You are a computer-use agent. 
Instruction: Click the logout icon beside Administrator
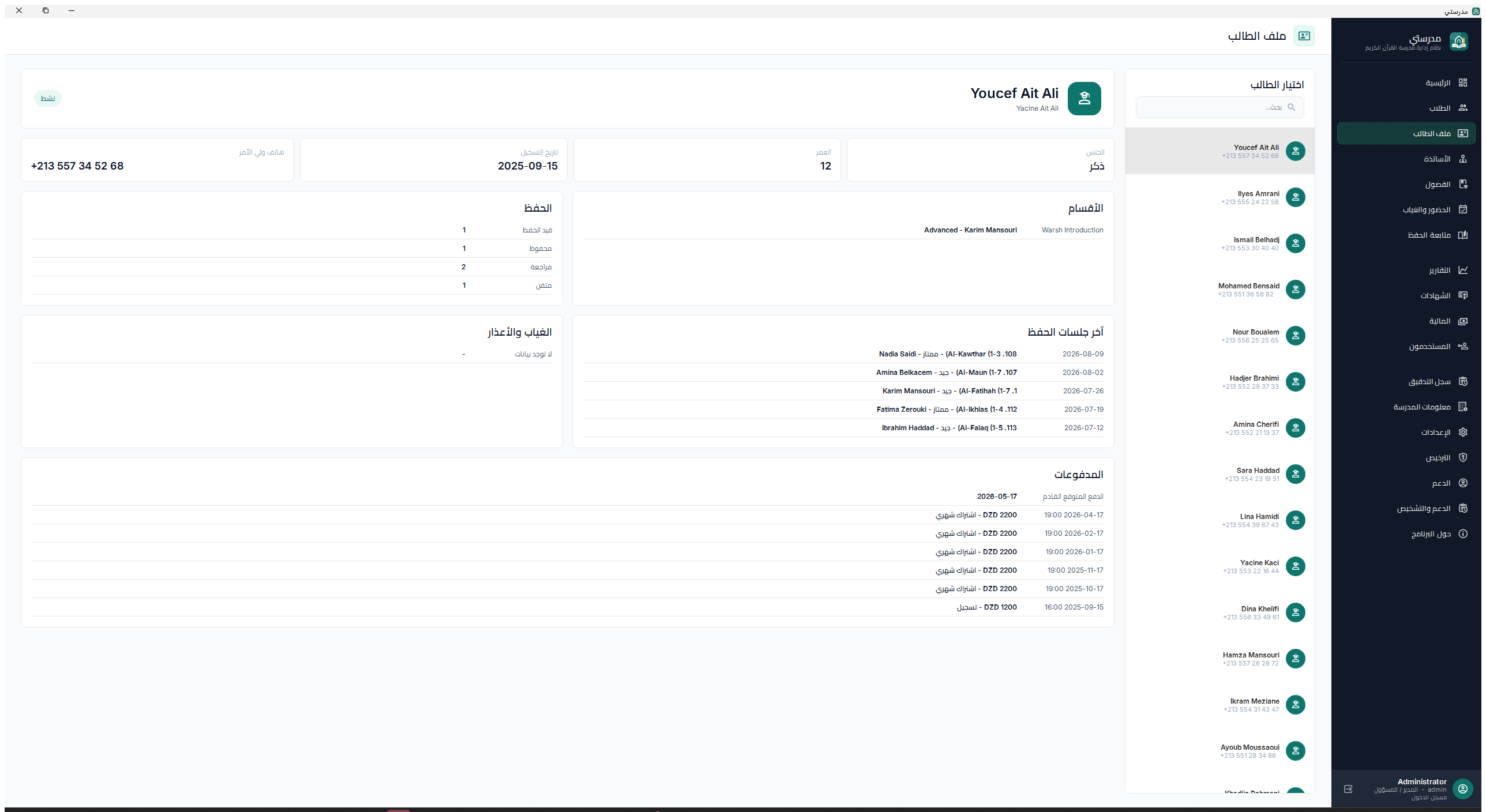[1348, 789]
